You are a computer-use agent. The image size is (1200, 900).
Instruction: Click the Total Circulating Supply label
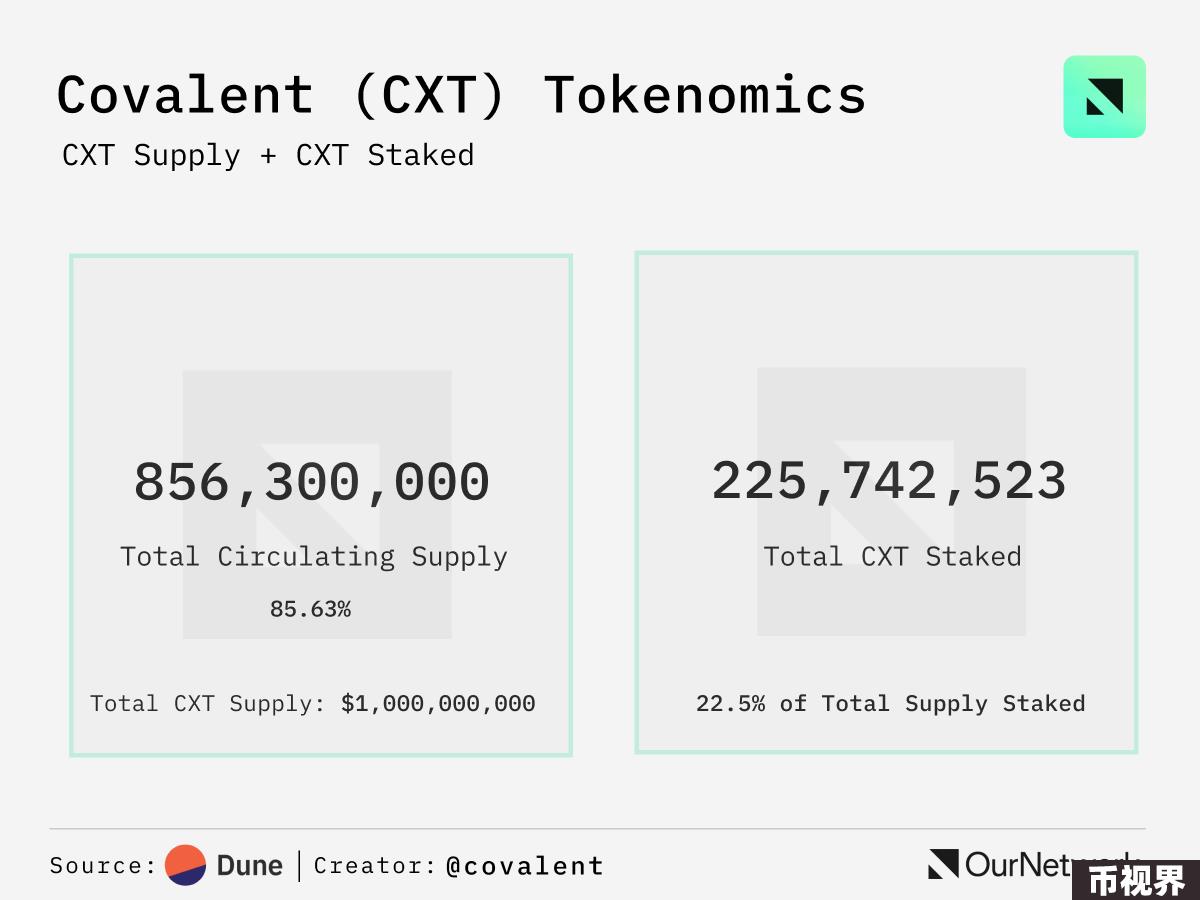314,557
